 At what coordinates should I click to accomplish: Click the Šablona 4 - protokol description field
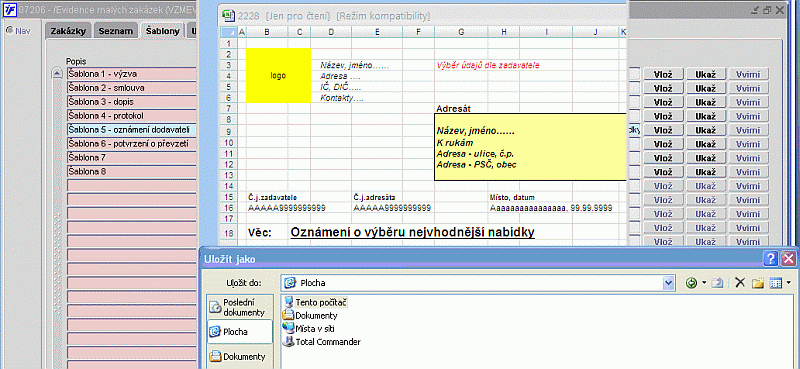point(132,116)
